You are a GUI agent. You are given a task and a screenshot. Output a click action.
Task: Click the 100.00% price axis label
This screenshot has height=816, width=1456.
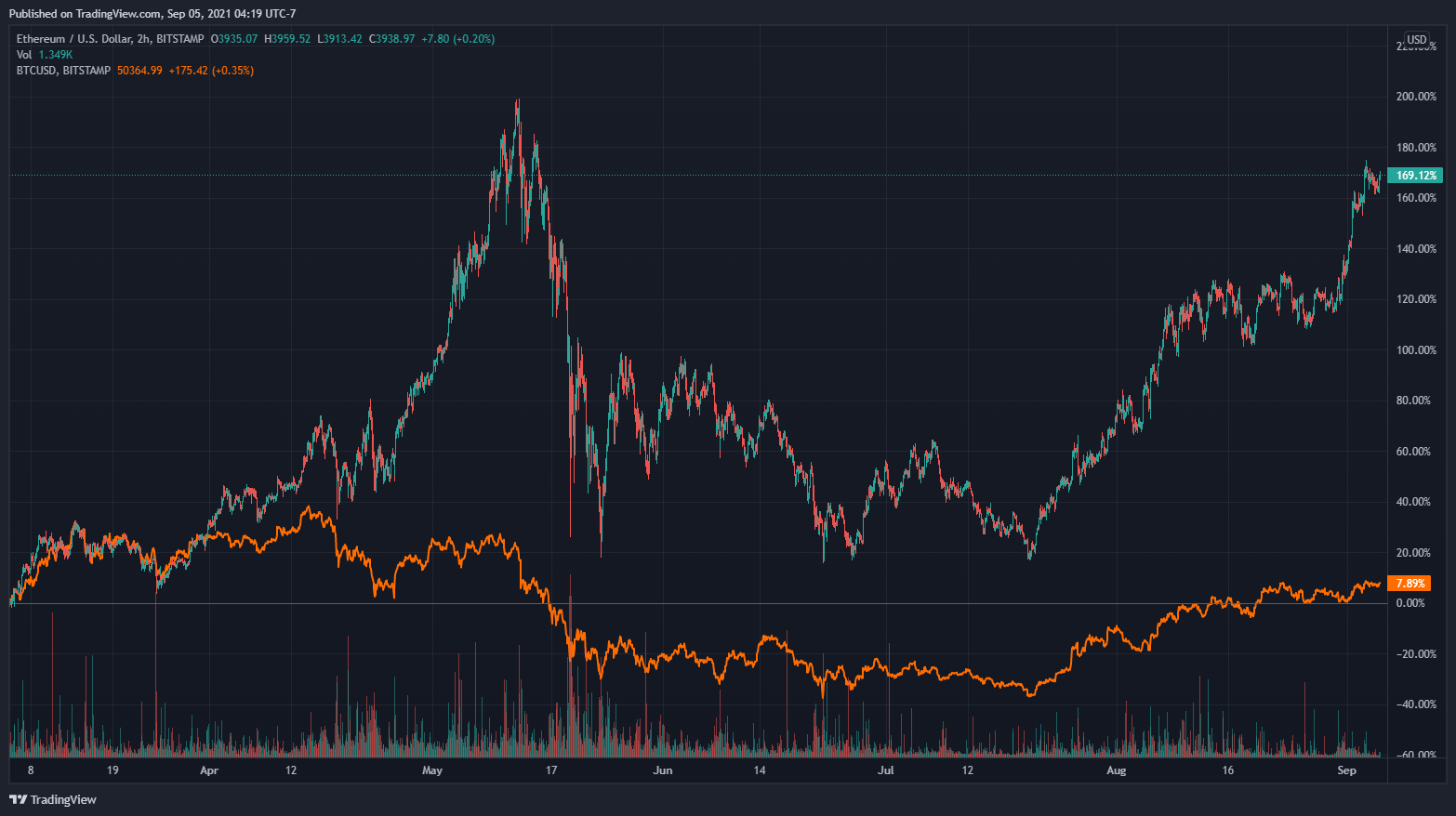1416,350
